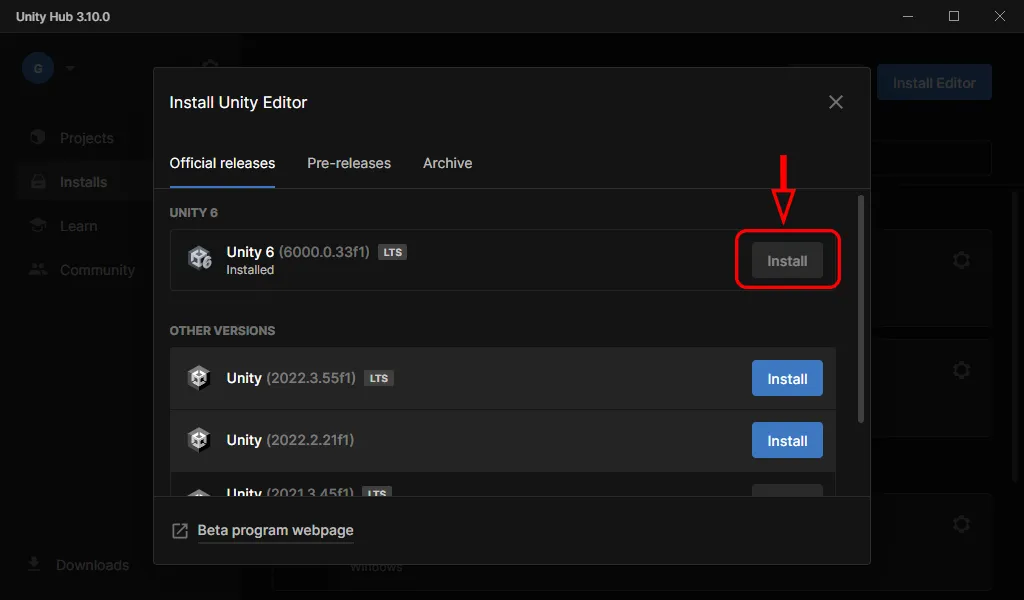Open the second install's gear settings
The image size is (1024, 600).
(961, 370)
